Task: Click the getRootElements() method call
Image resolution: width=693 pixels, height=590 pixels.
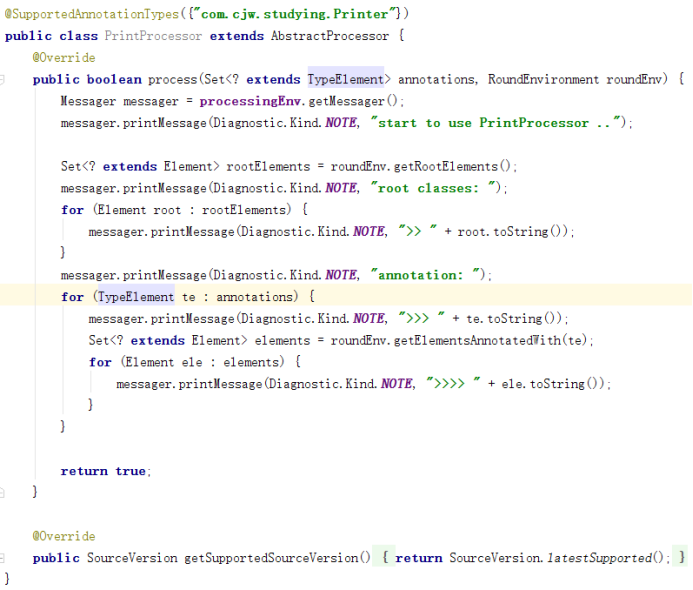Action: coord(452,167)
